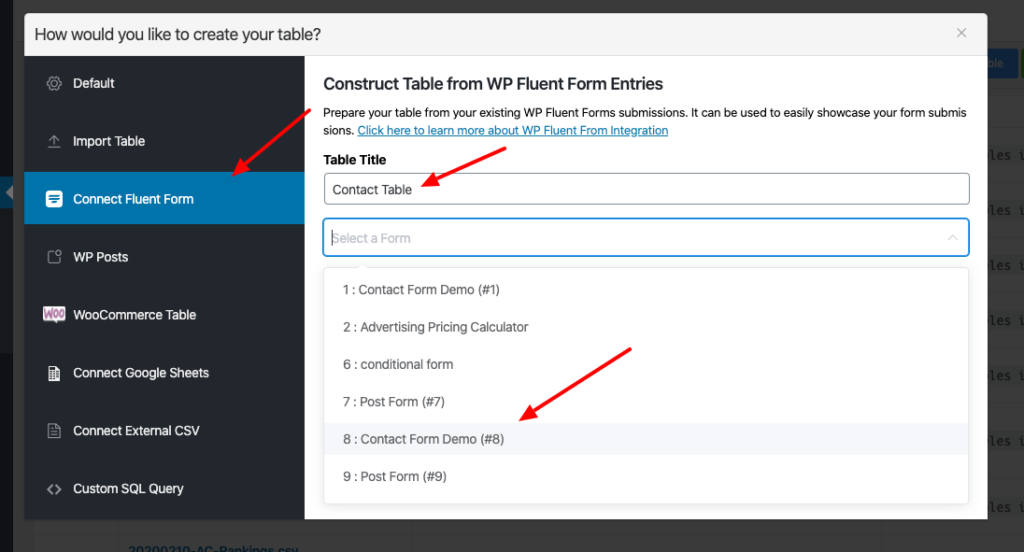Open the WP Fluent Form Integration link

512,131
